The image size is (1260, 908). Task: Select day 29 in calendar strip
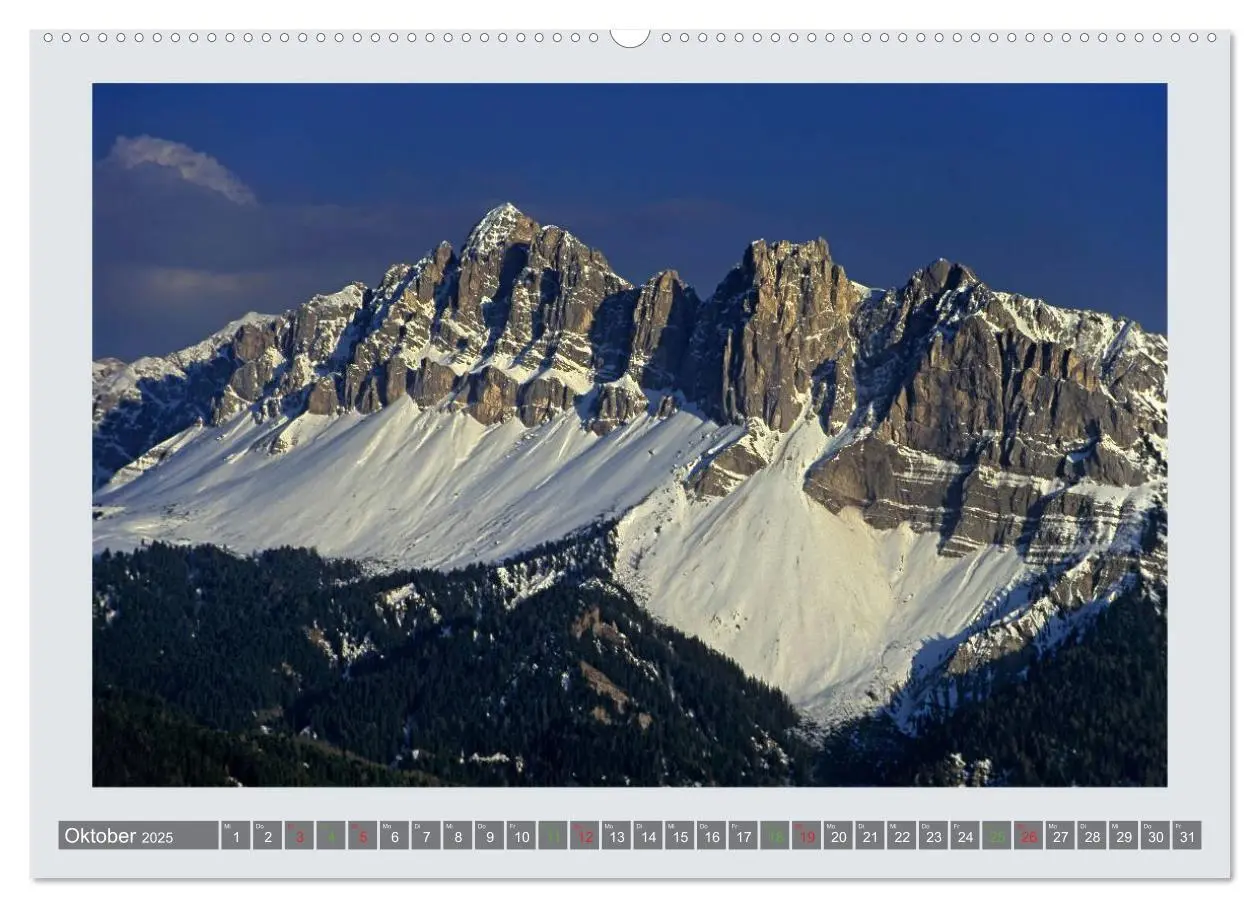[1124, 835]
